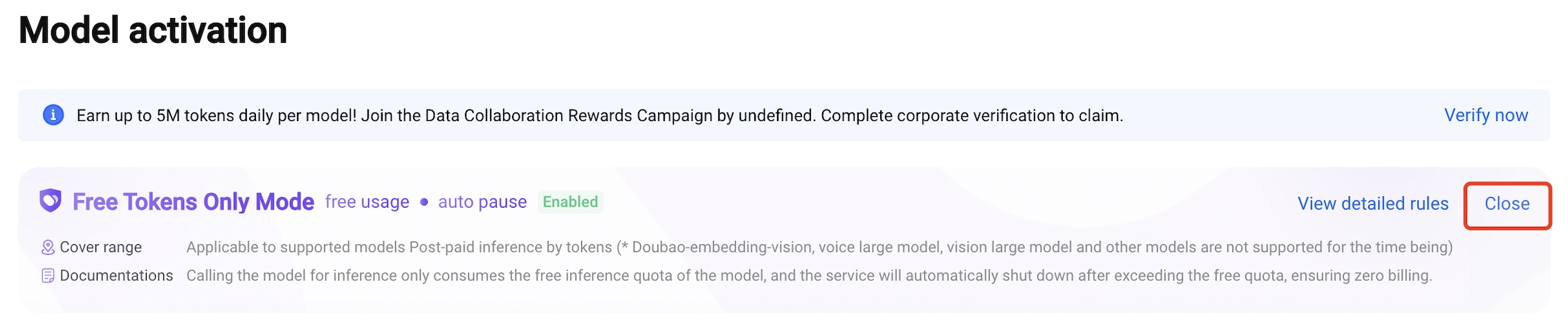Click the Cover range label
This screenshot has width=1568, height=321.
click(x=101, y=247)
